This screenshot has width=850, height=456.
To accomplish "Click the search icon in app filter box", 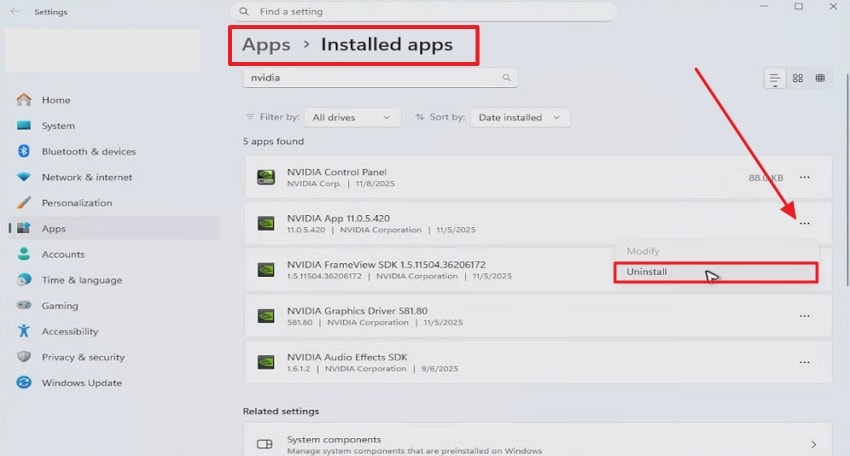I will pos(506,78).
